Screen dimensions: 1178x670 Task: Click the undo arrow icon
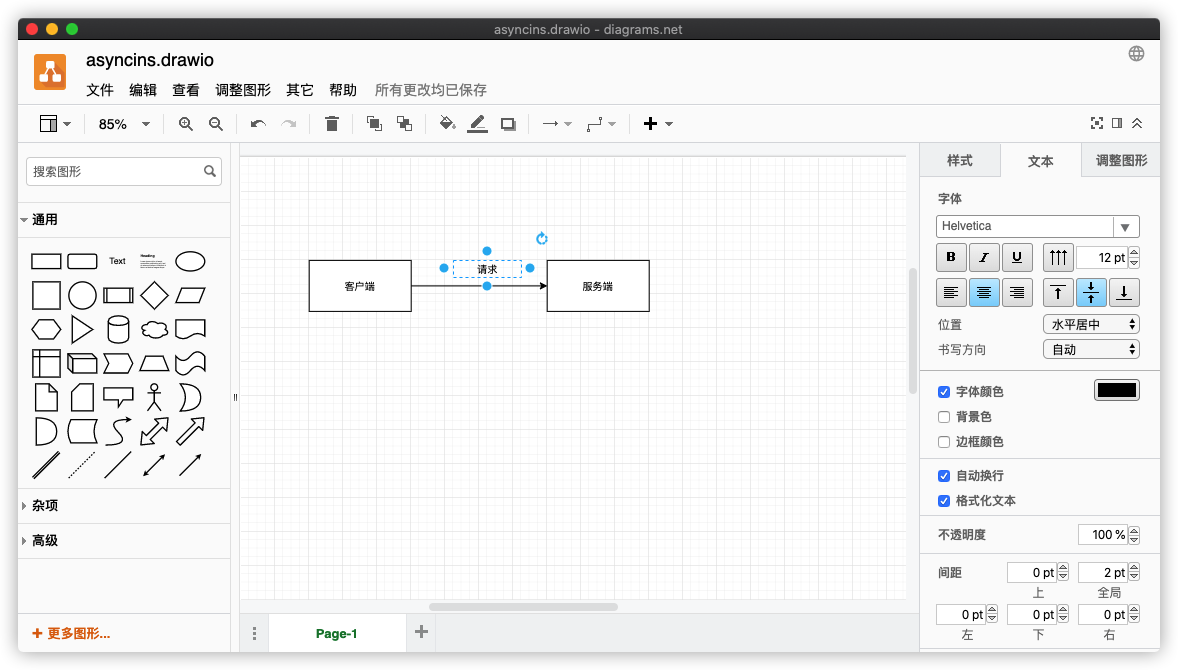pyautogui.click(x=258, y=124)
